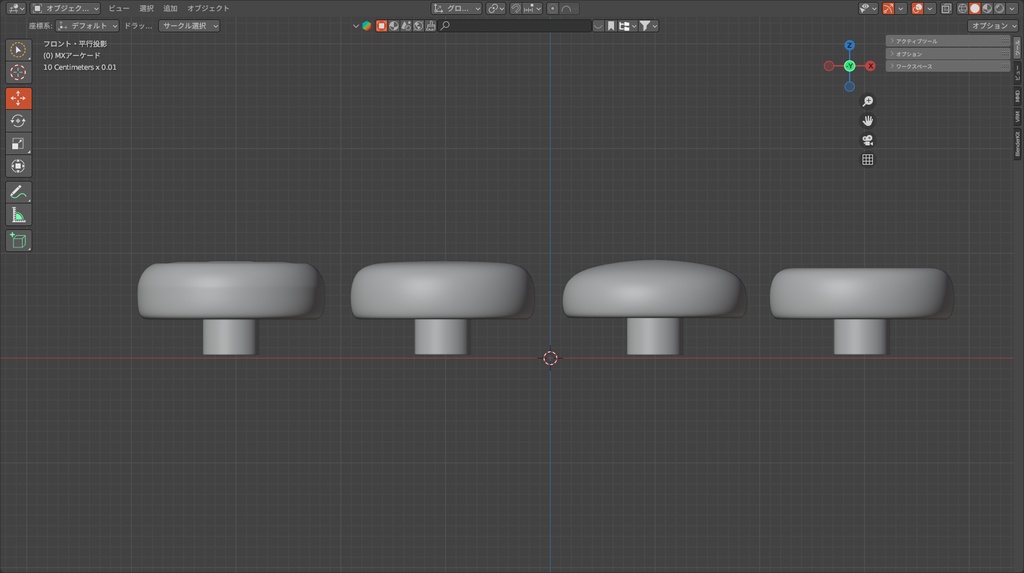Viewport: 1024px width, 573px height.
Task: Toggle the highlighted models asset type button
Action: tap(381, 25)
